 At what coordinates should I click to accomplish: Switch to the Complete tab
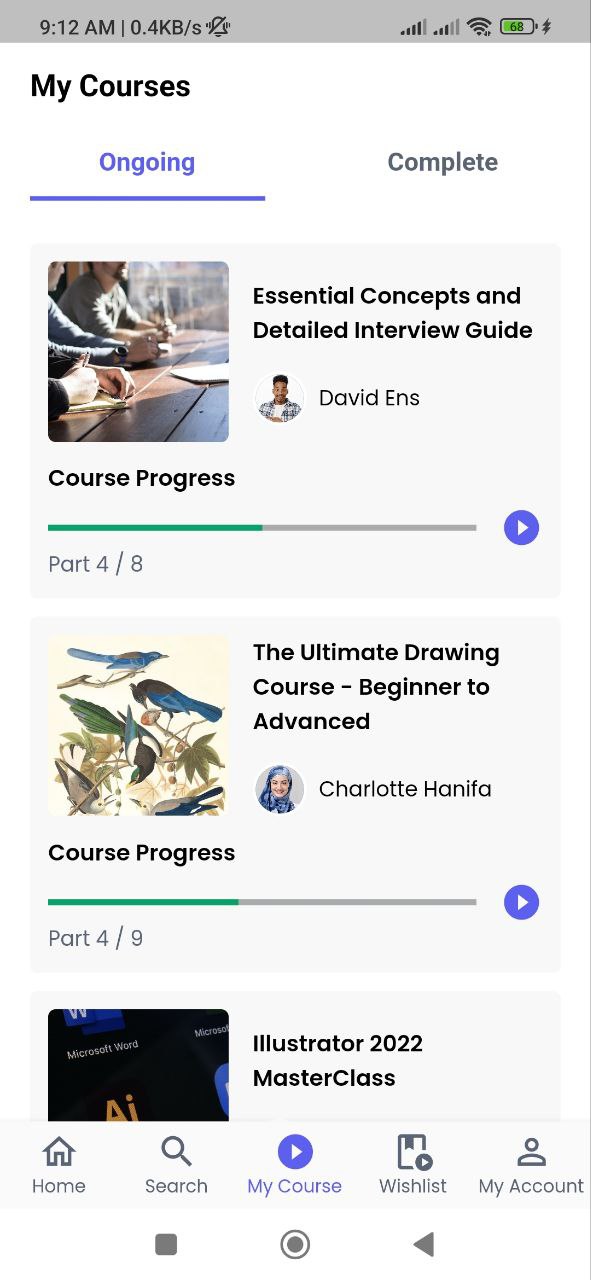[x=443, y=162]
